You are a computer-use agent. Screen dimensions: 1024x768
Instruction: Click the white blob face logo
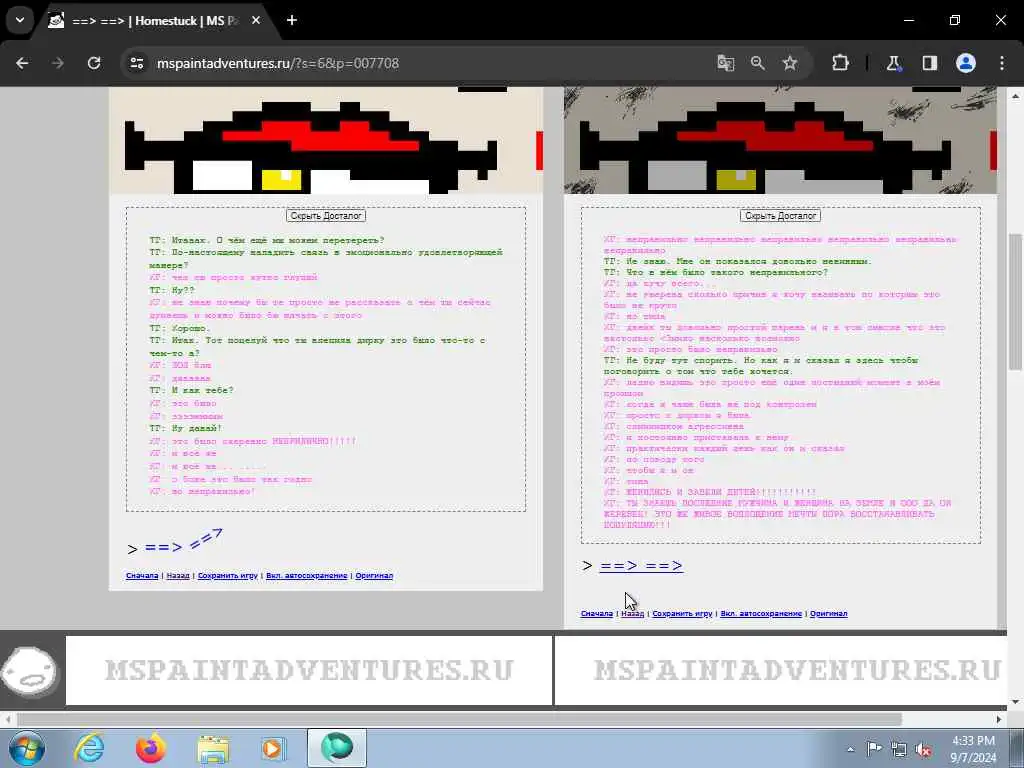point(29,670)
